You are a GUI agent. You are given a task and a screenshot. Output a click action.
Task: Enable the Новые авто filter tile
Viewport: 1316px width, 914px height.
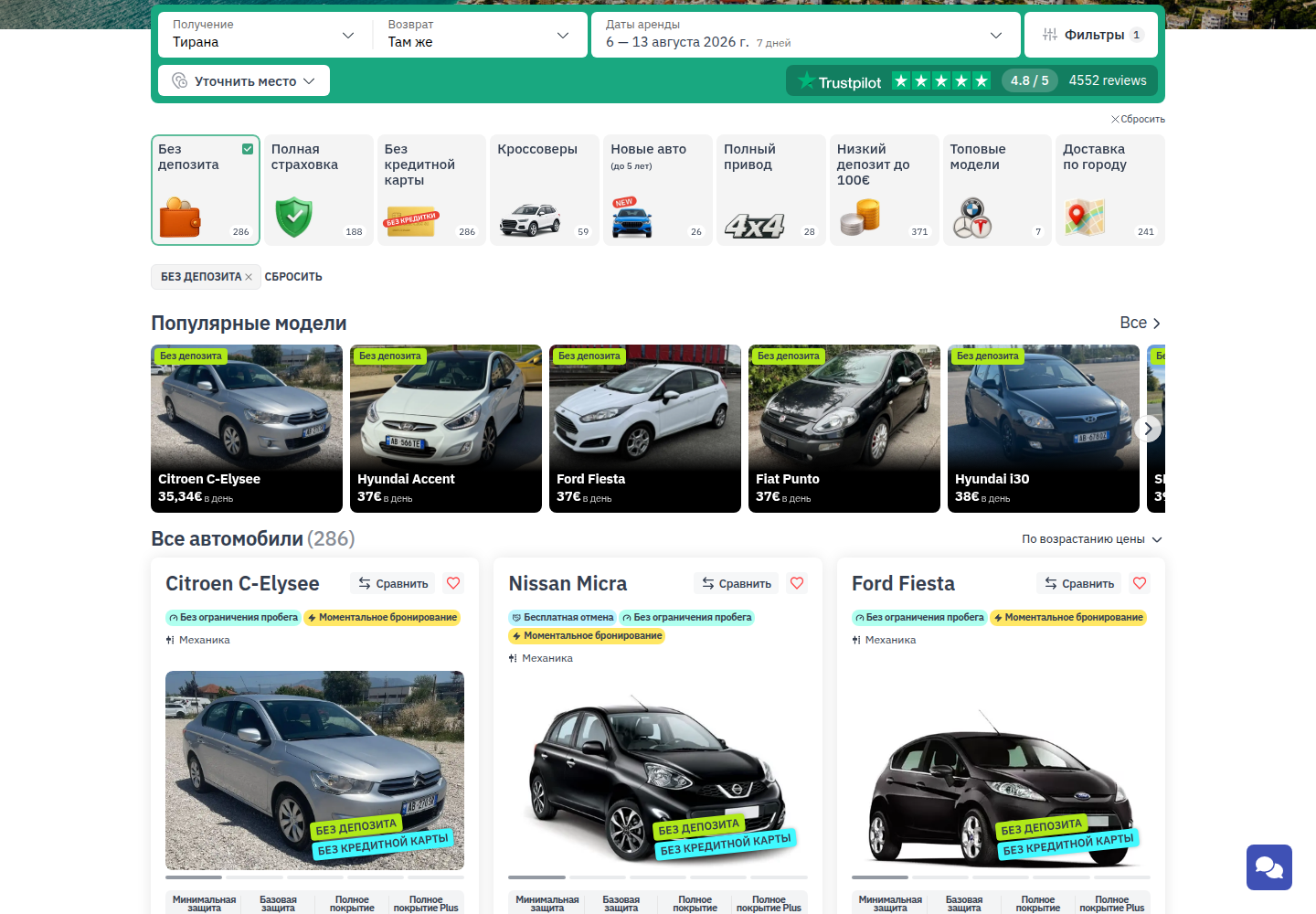click(658, 190)
